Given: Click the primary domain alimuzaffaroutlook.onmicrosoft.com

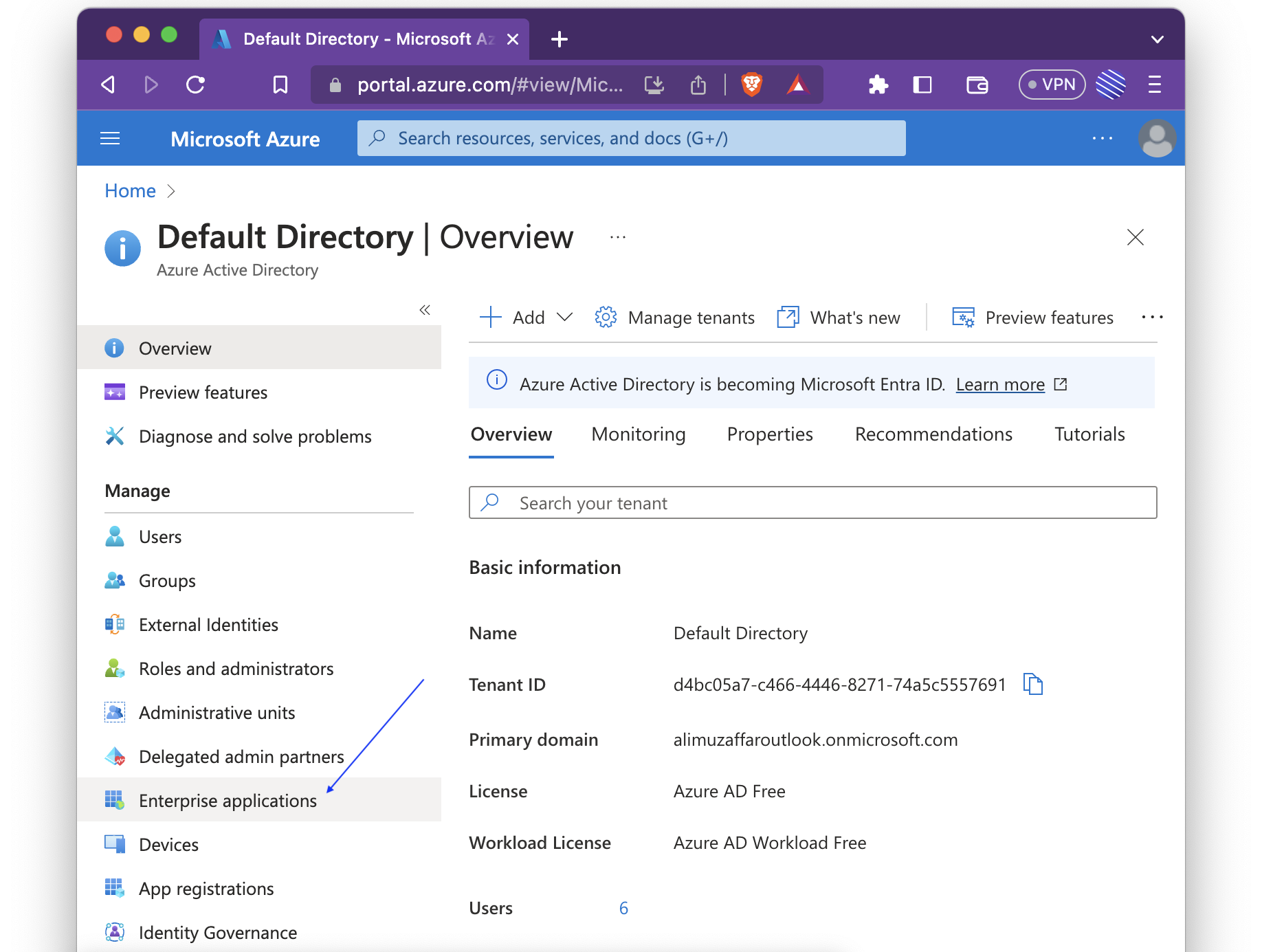Looking at the screenshot, I should tap(815, 740).
